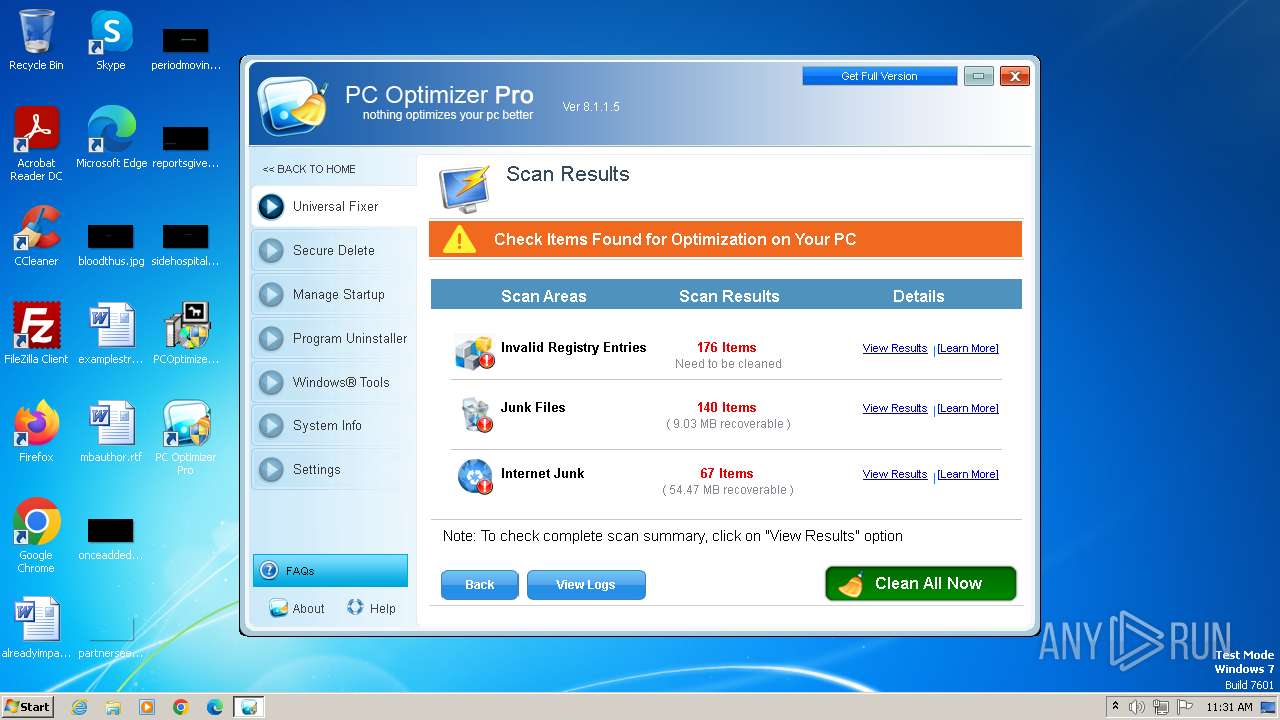Click the 140 Items count

click(x=727, y=408)
